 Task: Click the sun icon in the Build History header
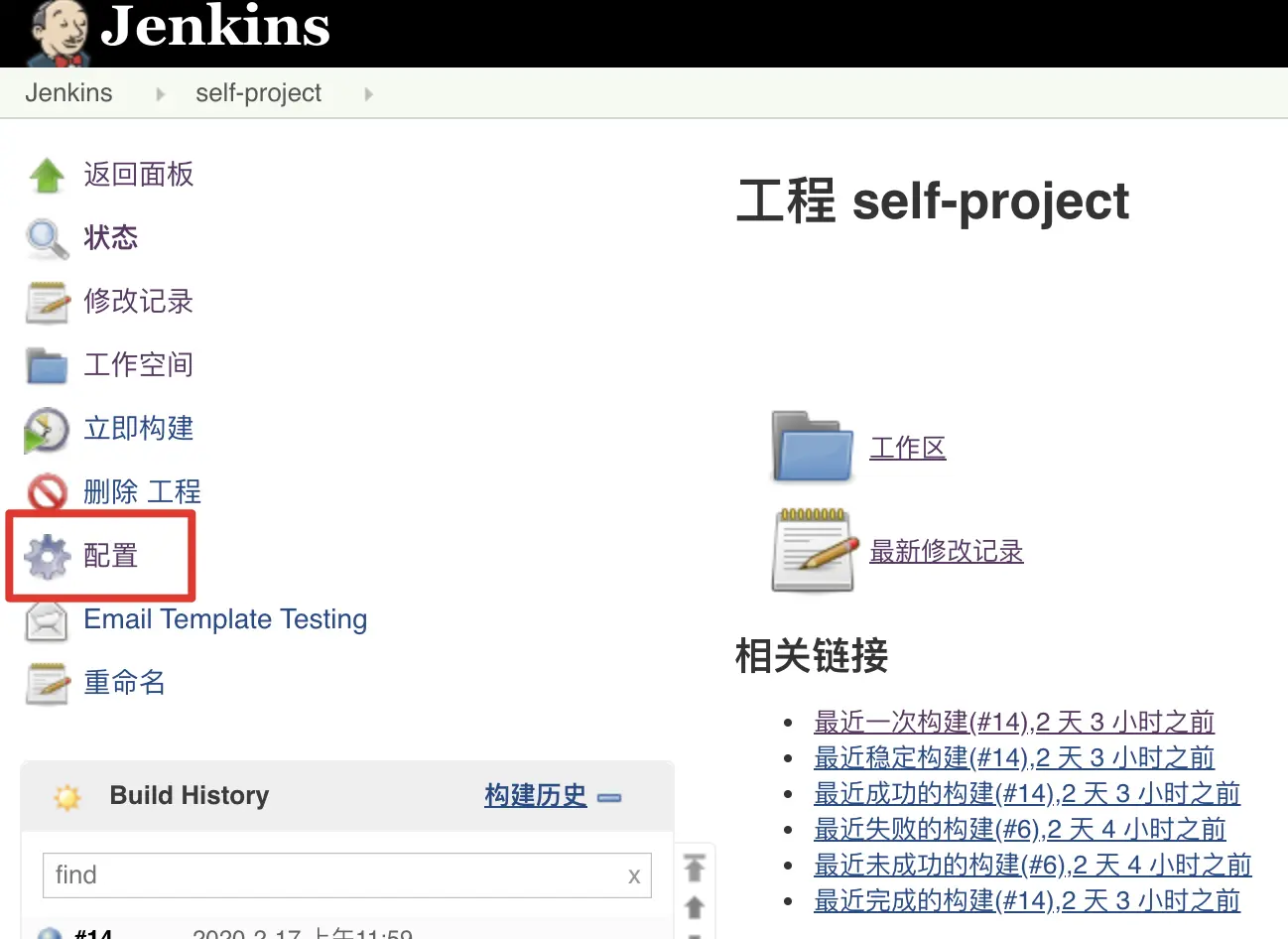(67, 797)
